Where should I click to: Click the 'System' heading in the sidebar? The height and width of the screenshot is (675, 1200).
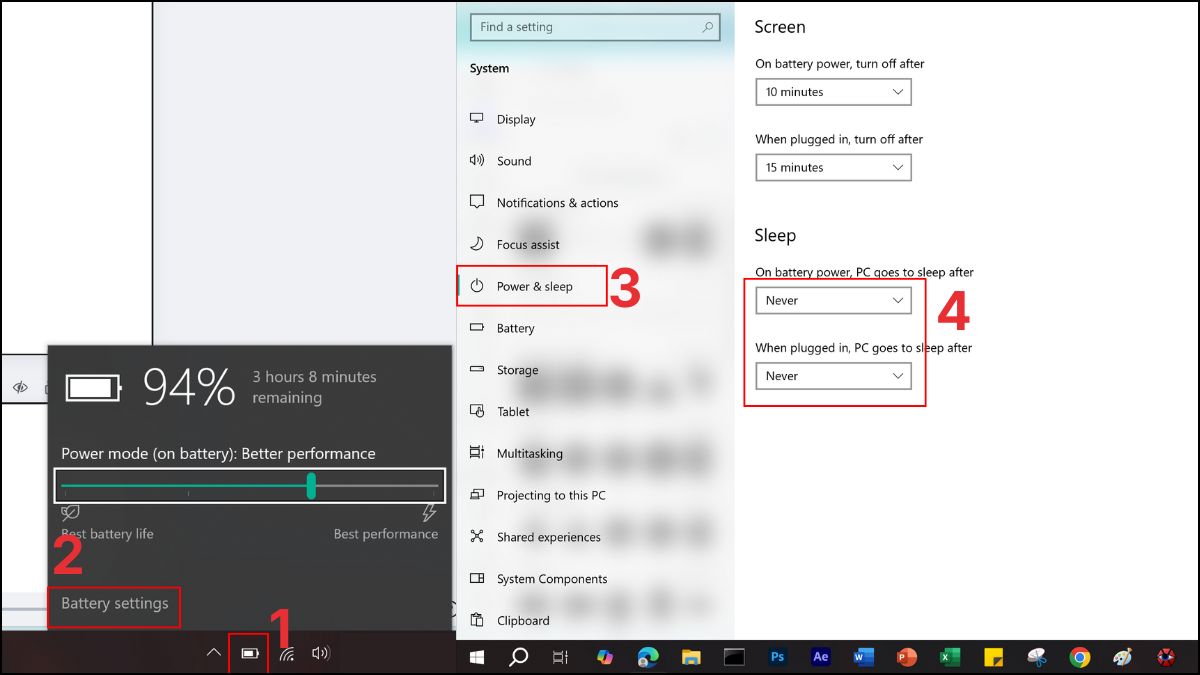[489, 68]
